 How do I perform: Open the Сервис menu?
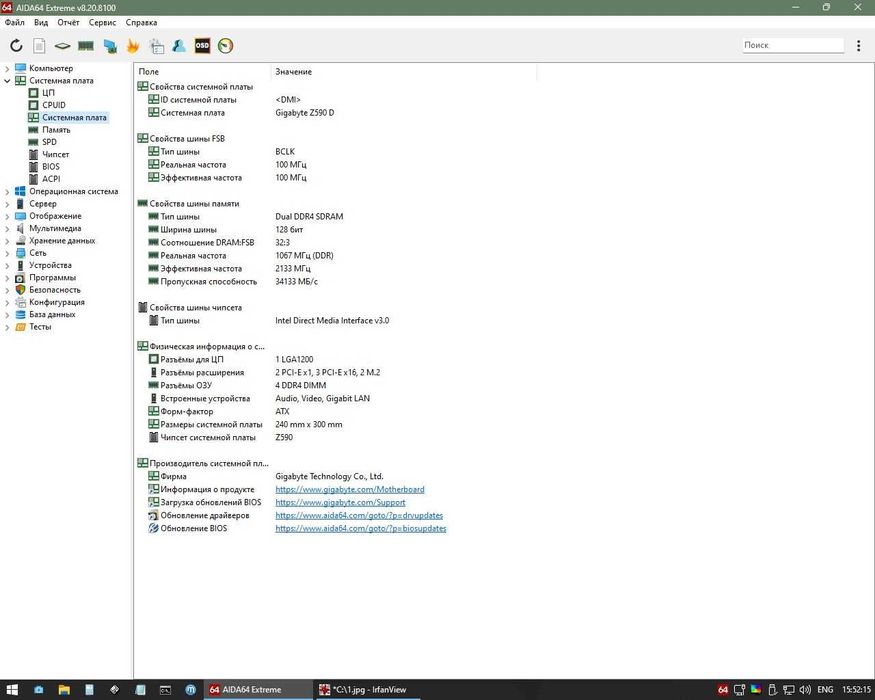[102, 22]
